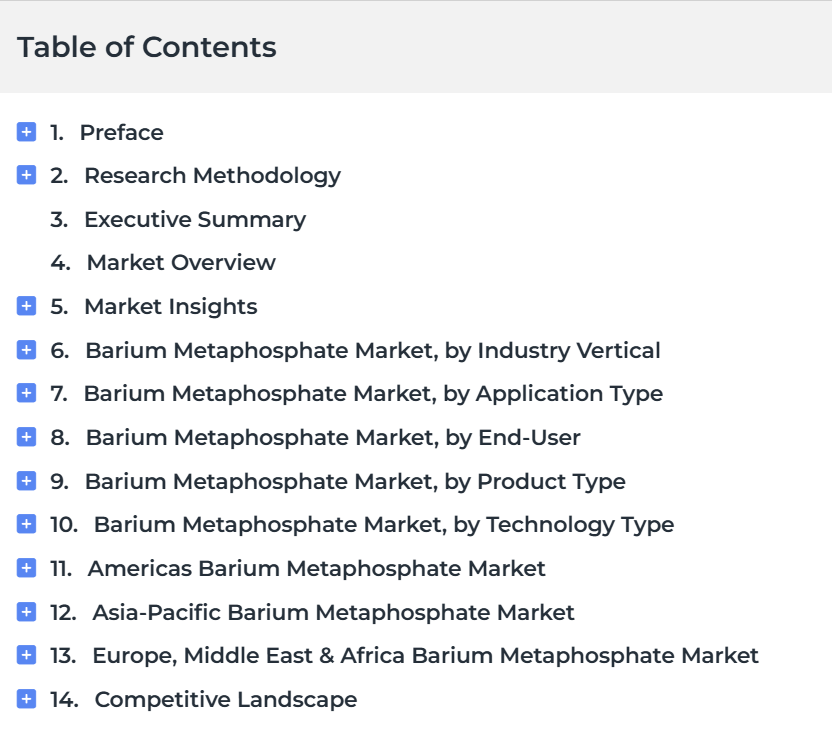Viewport: 832px width, 742px height.
Task: Select Americas Barium Metaphosphate Market title
Action: pyautogui.click(x=316, y=568)
